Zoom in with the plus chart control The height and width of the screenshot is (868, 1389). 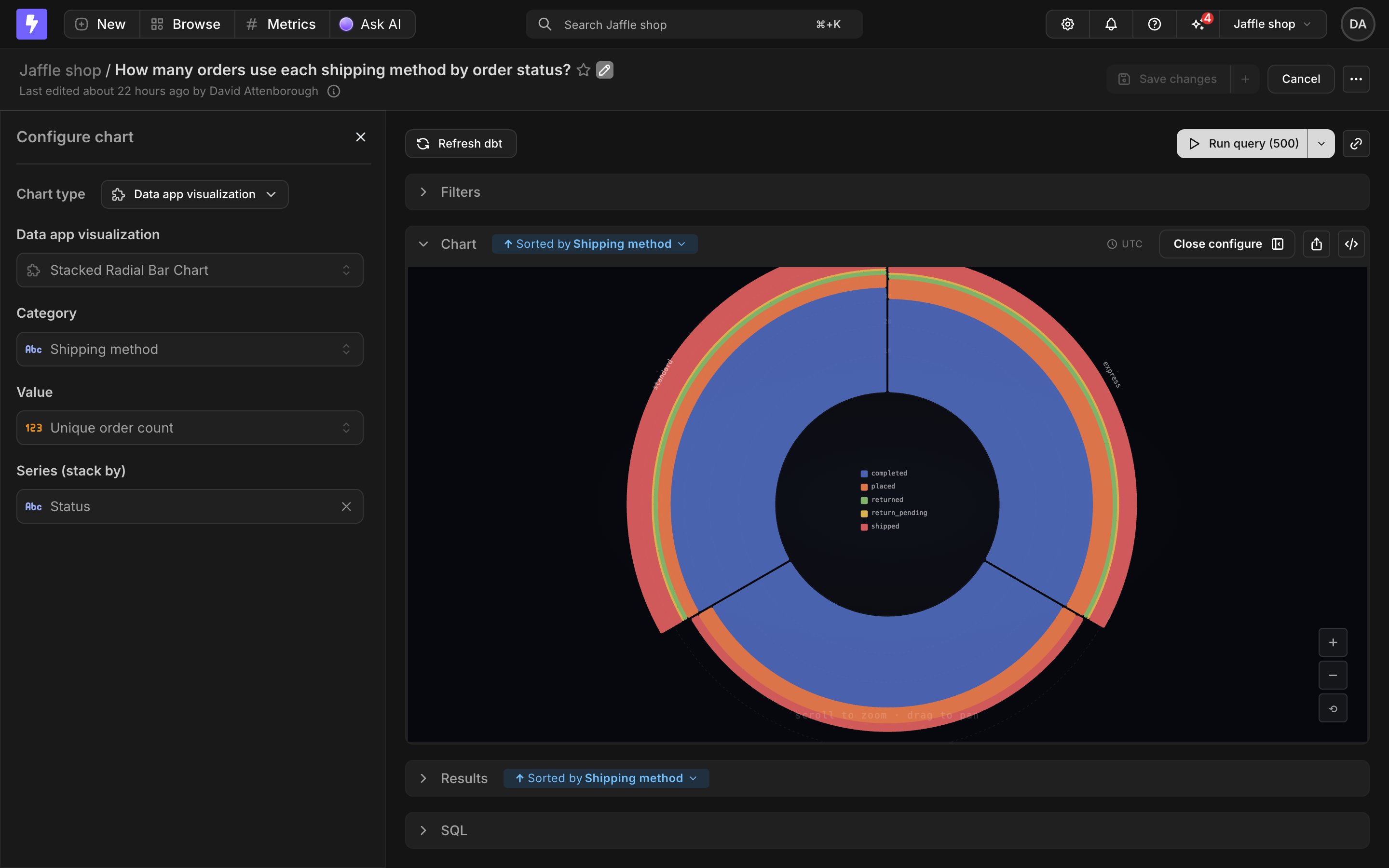point(1333,642)
